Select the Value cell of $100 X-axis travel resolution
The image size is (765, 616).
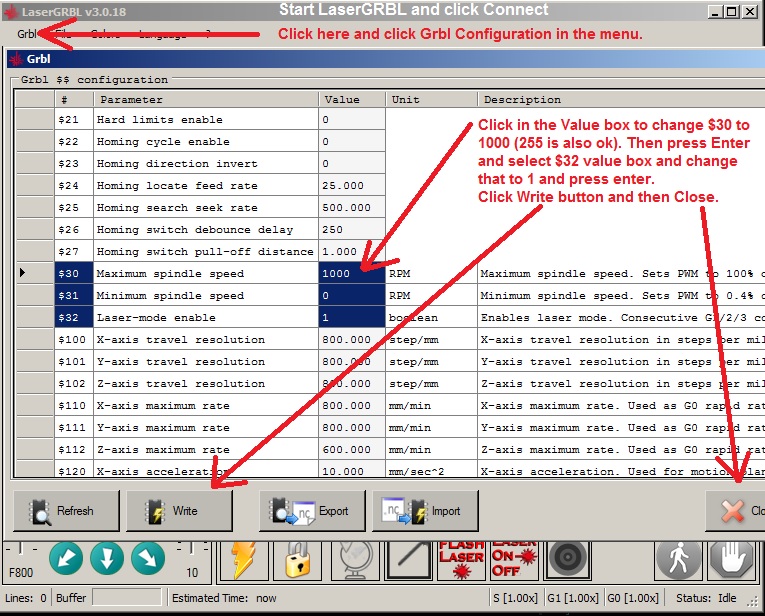point(352,339)
